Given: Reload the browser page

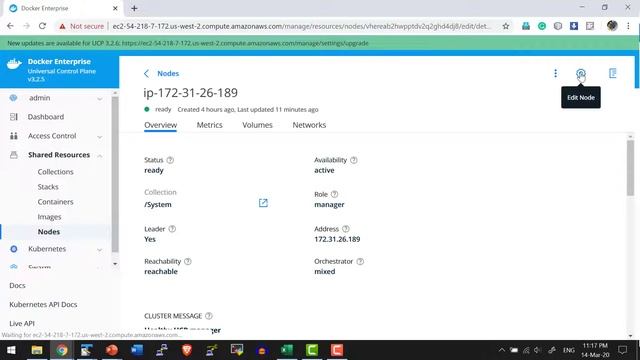Looking at the screenshot, I should pyautogui.click(x=42, y=26).
